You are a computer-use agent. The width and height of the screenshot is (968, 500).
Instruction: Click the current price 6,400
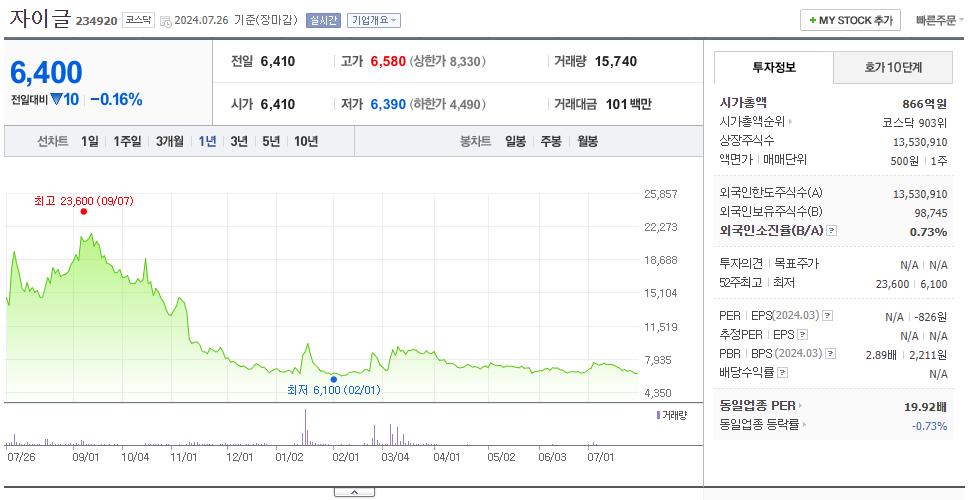tap(46, 73)
